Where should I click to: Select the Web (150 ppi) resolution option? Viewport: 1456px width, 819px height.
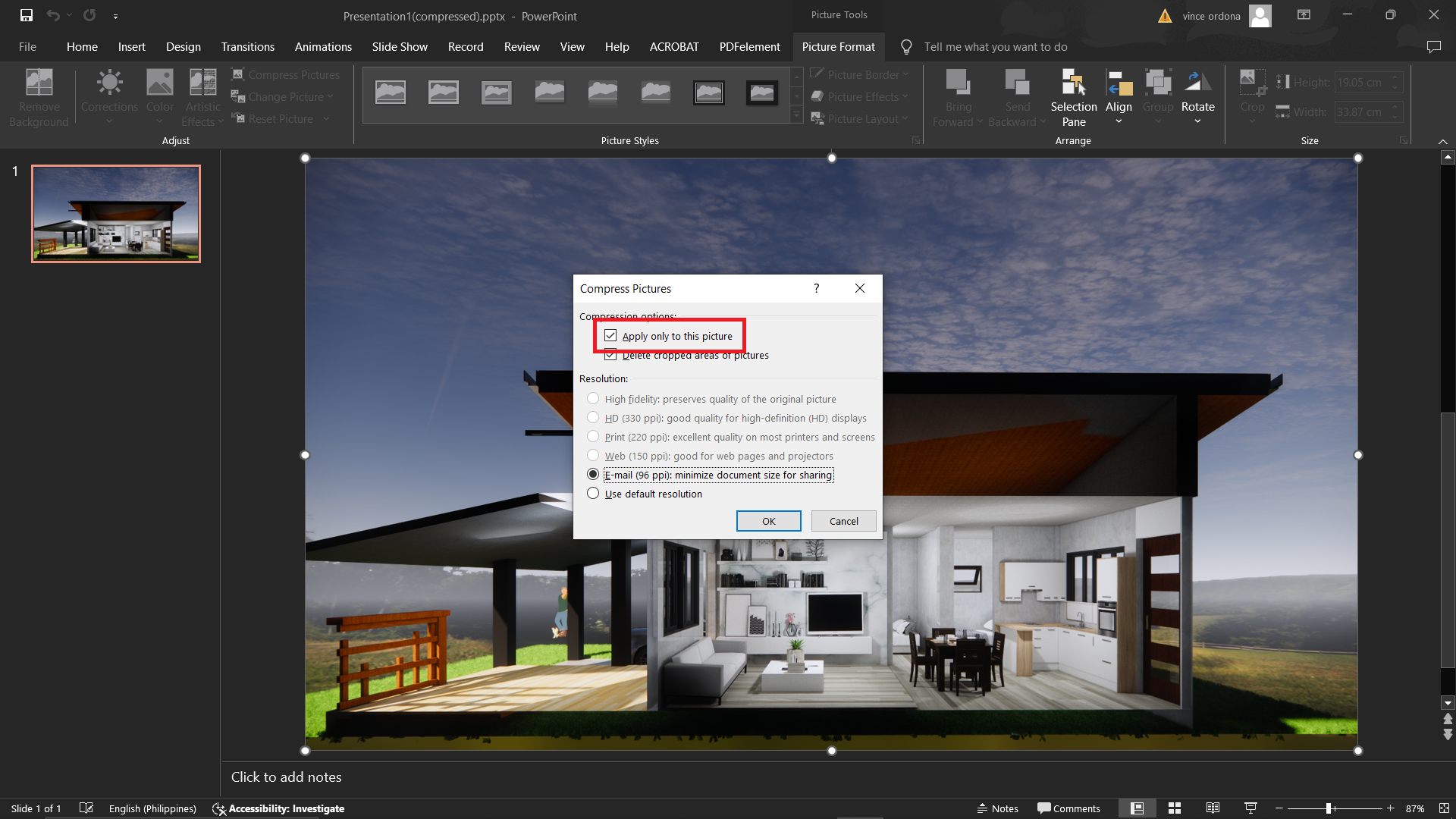pos(593,455)
